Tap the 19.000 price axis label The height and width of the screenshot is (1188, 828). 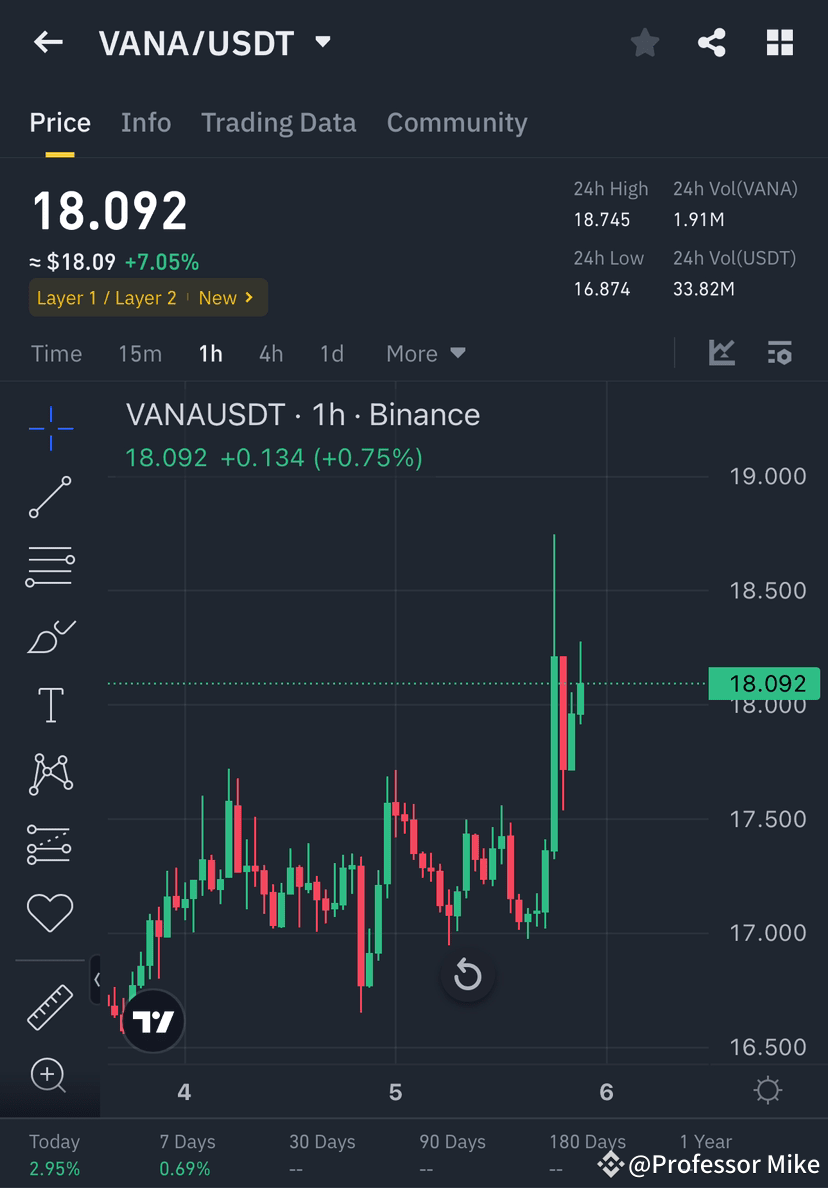click(767, 477)
